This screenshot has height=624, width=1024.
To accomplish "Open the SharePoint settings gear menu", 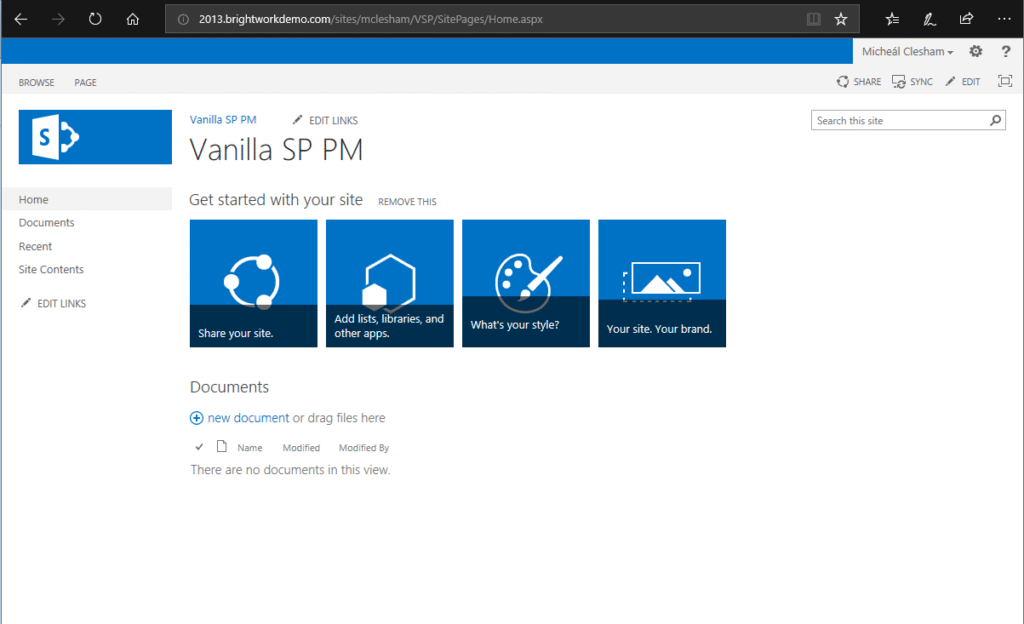I will click(x=976, y=52).
